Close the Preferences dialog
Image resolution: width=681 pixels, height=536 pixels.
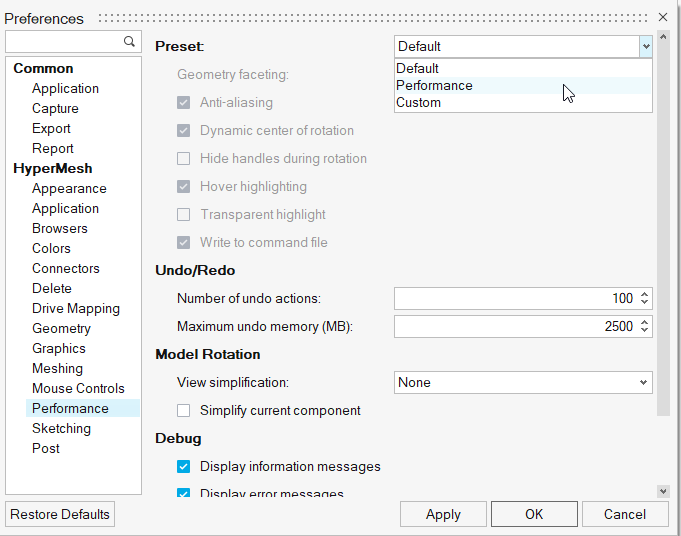(x=662, y=17)
